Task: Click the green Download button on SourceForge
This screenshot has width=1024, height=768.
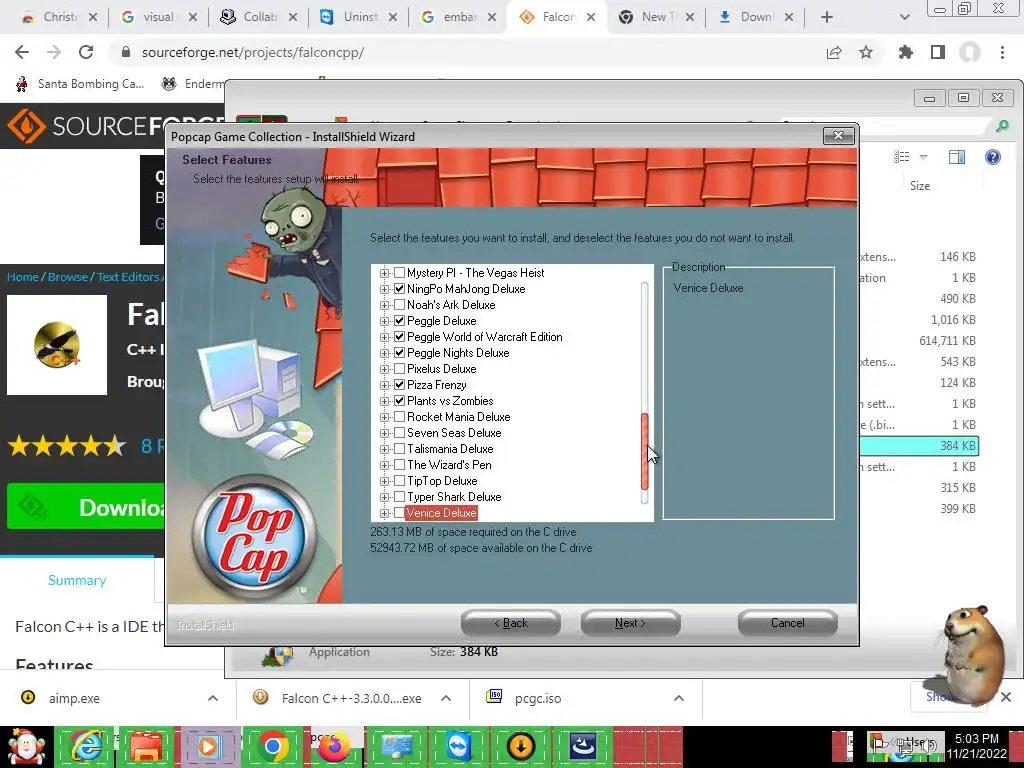Action: pos(86,507)
